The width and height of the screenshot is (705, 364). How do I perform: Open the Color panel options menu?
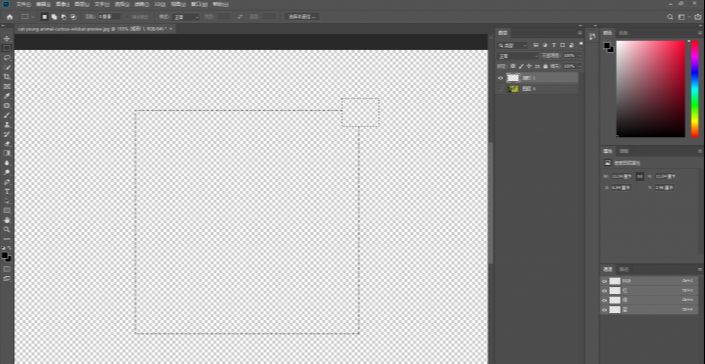click(x=700, y=33)
